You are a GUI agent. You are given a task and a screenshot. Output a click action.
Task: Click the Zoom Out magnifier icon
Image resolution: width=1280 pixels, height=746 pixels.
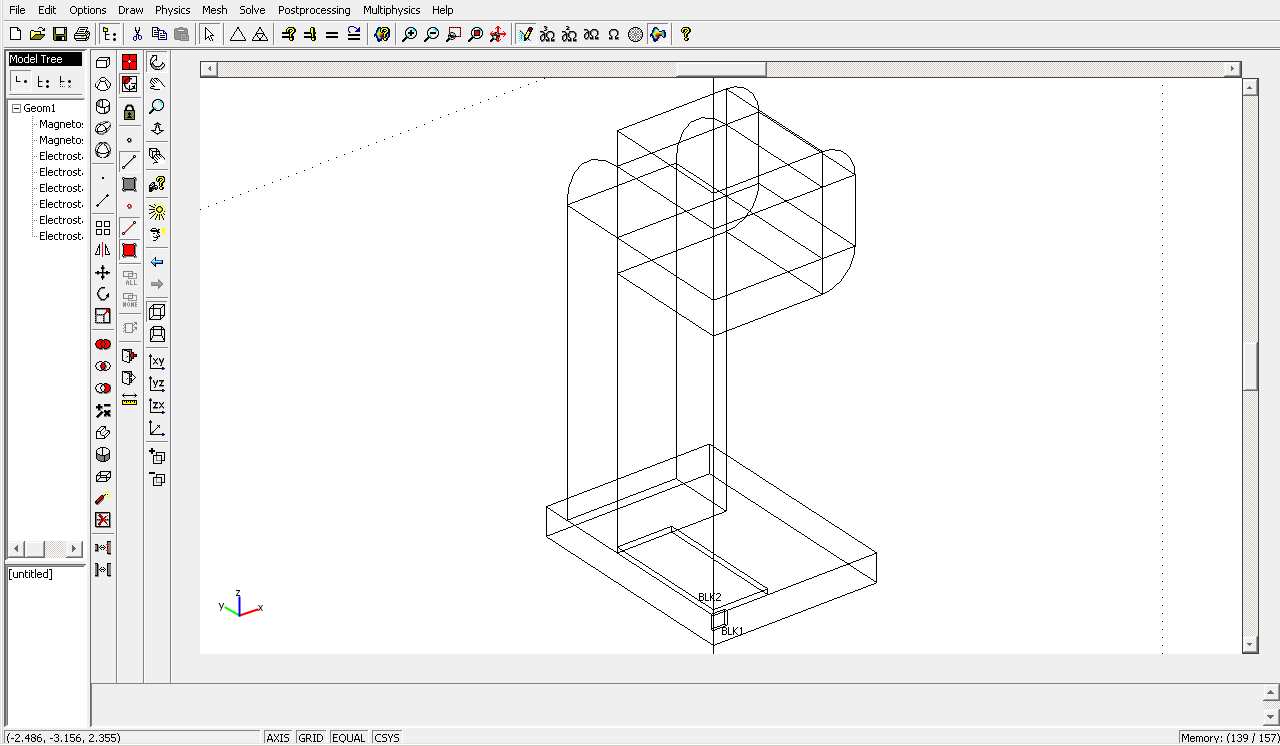(x=432, y=34)
